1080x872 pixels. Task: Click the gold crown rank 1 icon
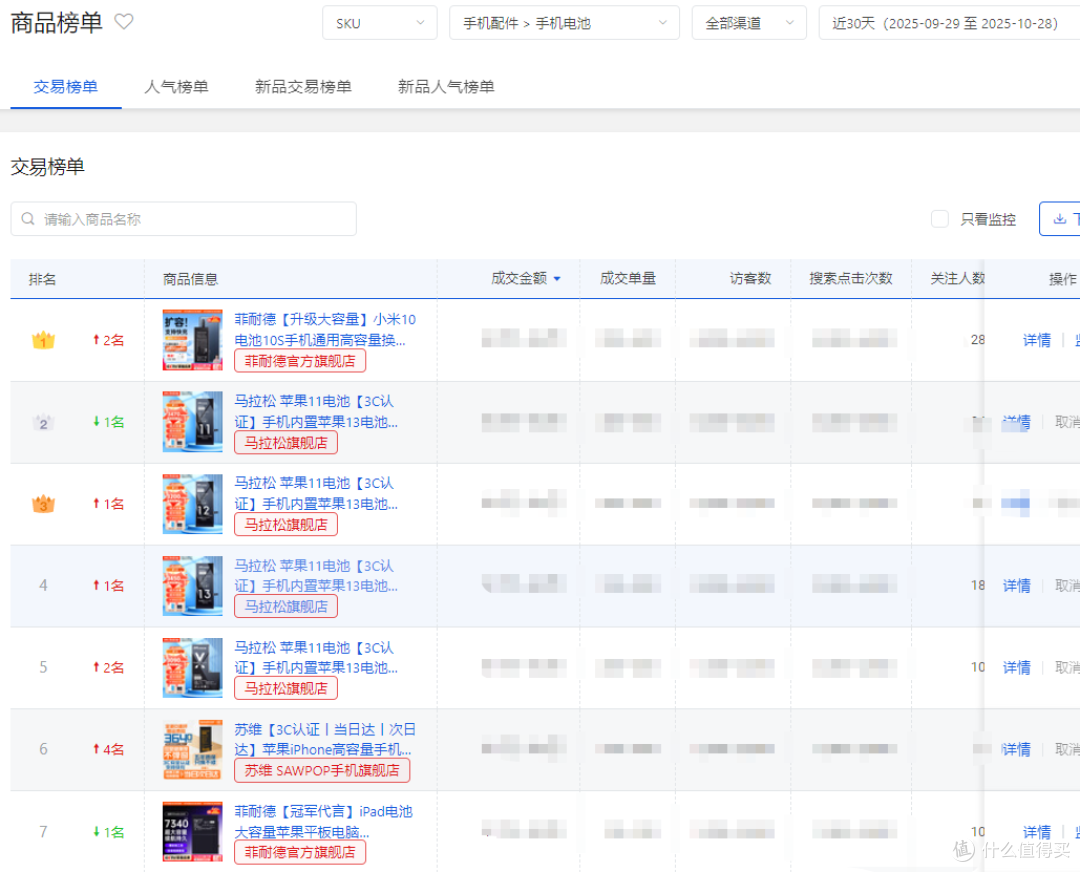point(43,340)
